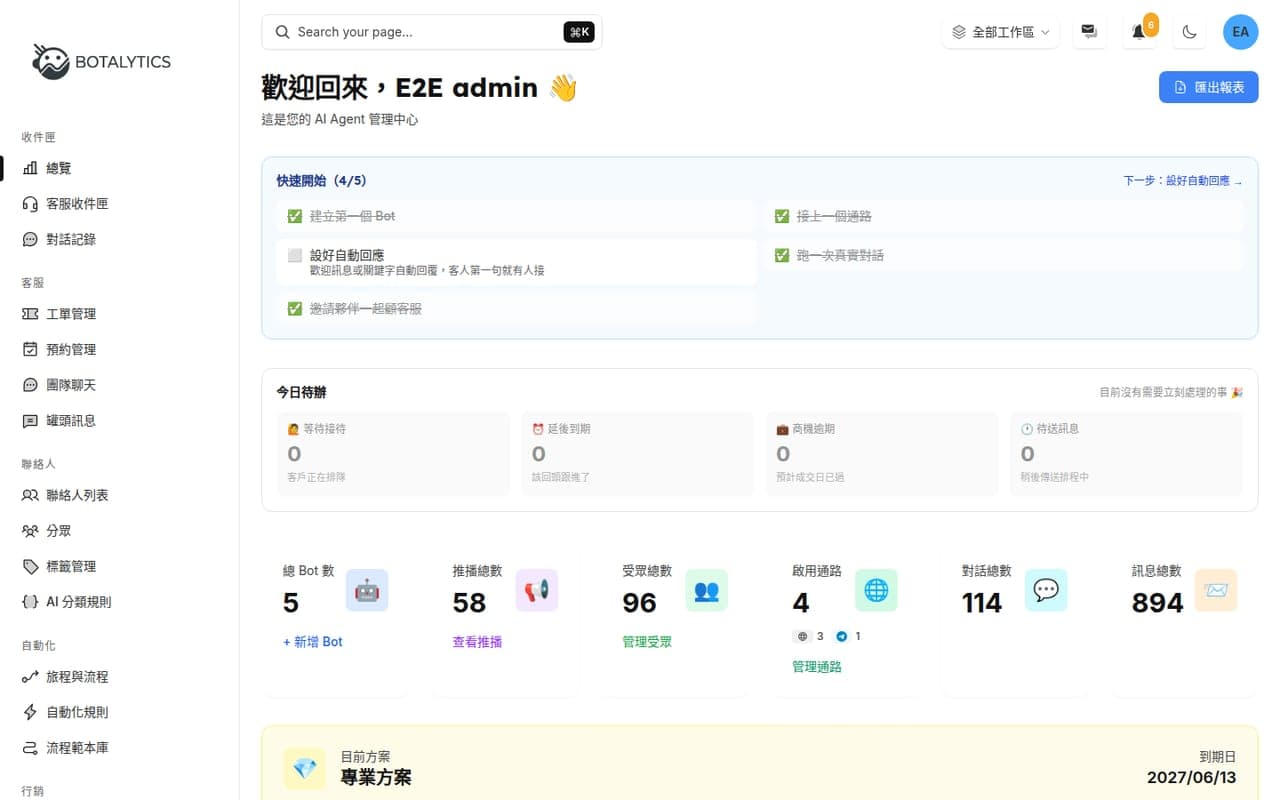
Task: Click the 罐頭訊息 message icon
Action: (30, 421)
